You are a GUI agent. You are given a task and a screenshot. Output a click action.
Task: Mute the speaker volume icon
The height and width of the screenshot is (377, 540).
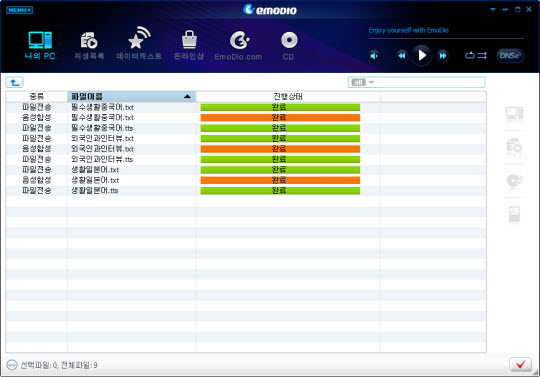(374, 56)
